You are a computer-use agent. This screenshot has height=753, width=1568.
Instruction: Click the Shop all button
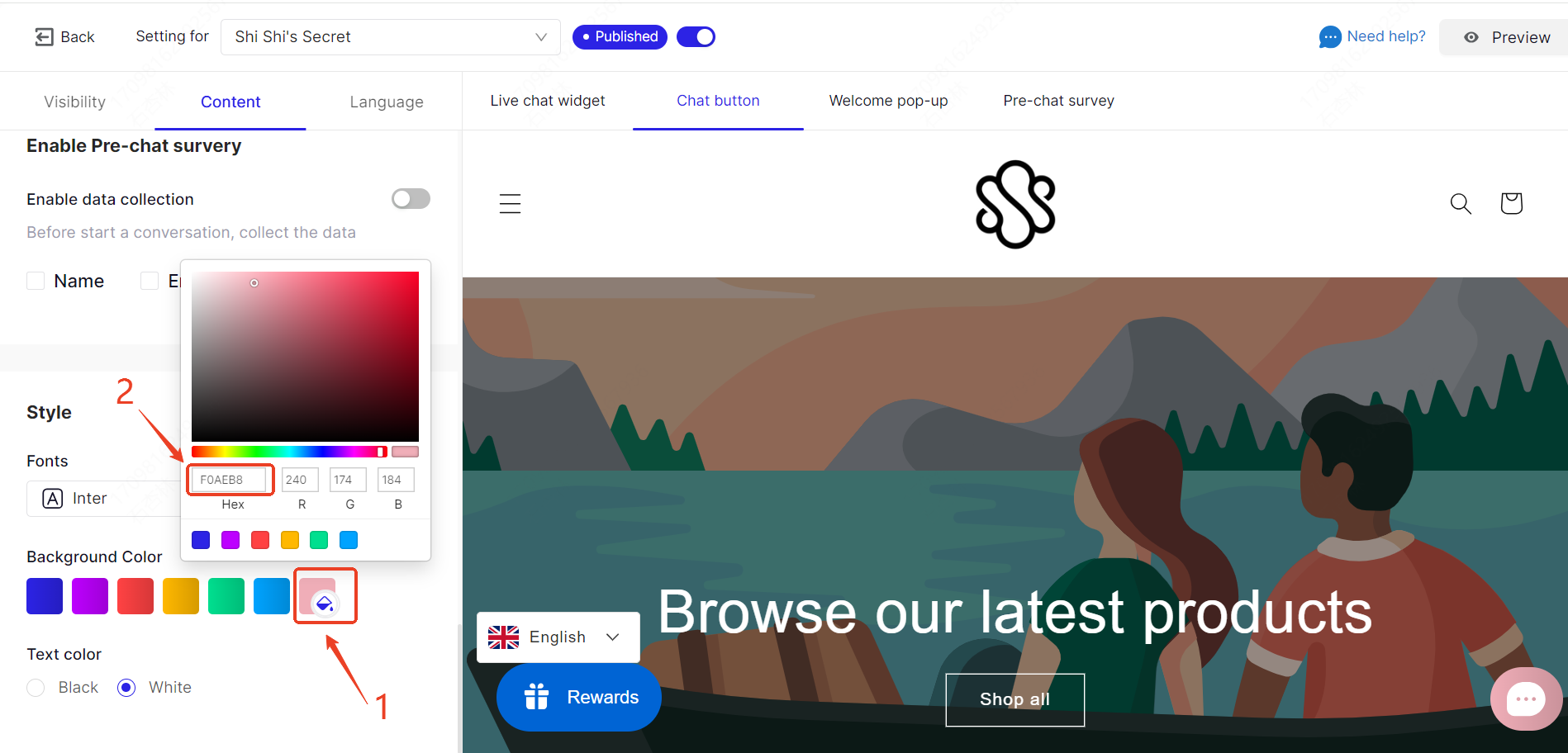pyautogui.click(x=1014, y=699)
